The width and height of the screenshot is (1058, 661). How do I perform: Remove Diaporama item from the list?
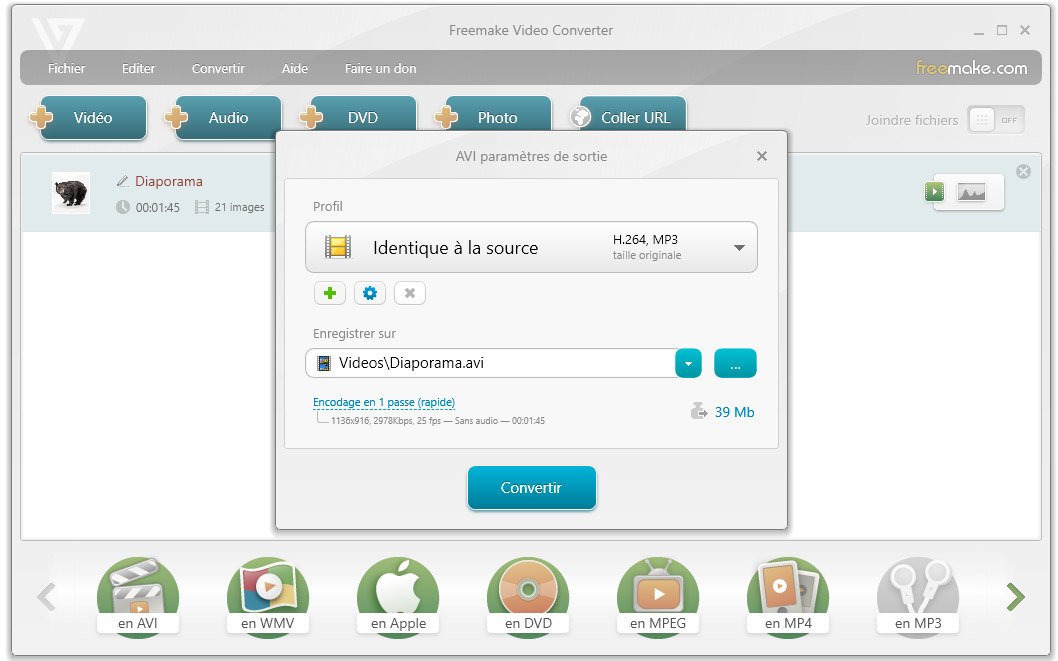pyautogui.click(x=1024, y=171)
